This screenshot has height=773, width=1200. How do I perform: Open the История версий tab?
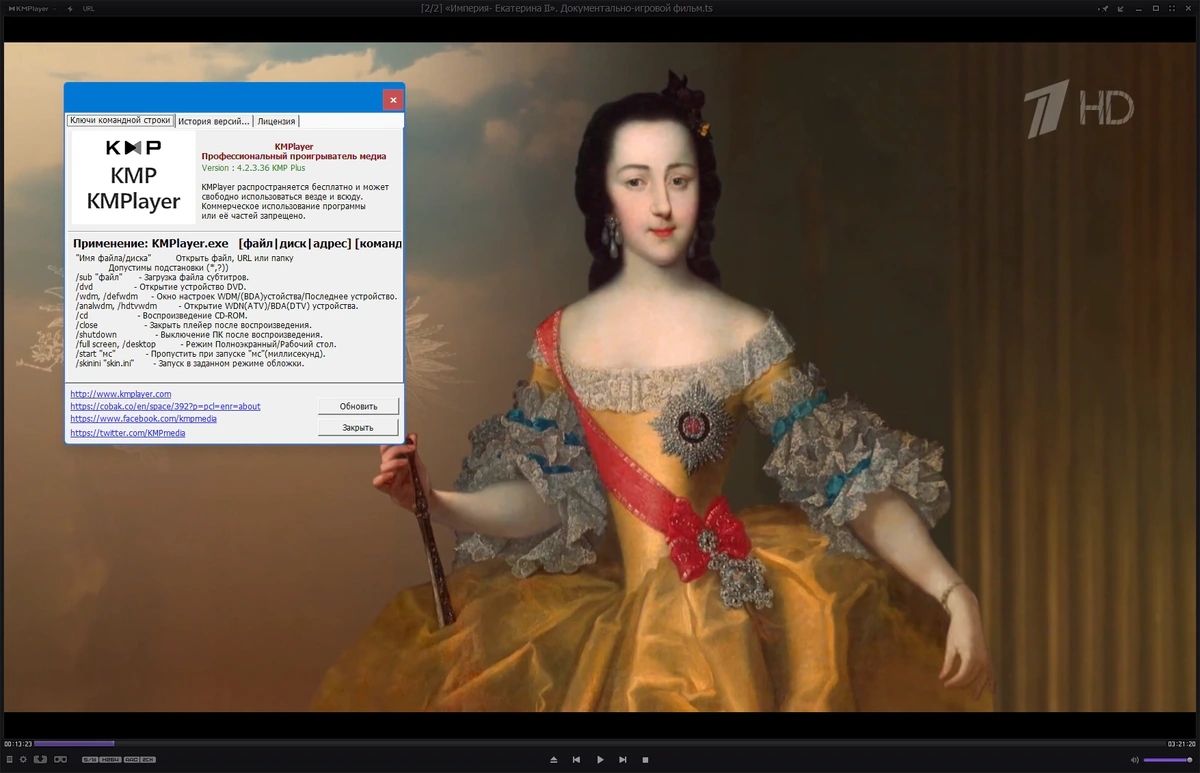(x=214, y=121)
